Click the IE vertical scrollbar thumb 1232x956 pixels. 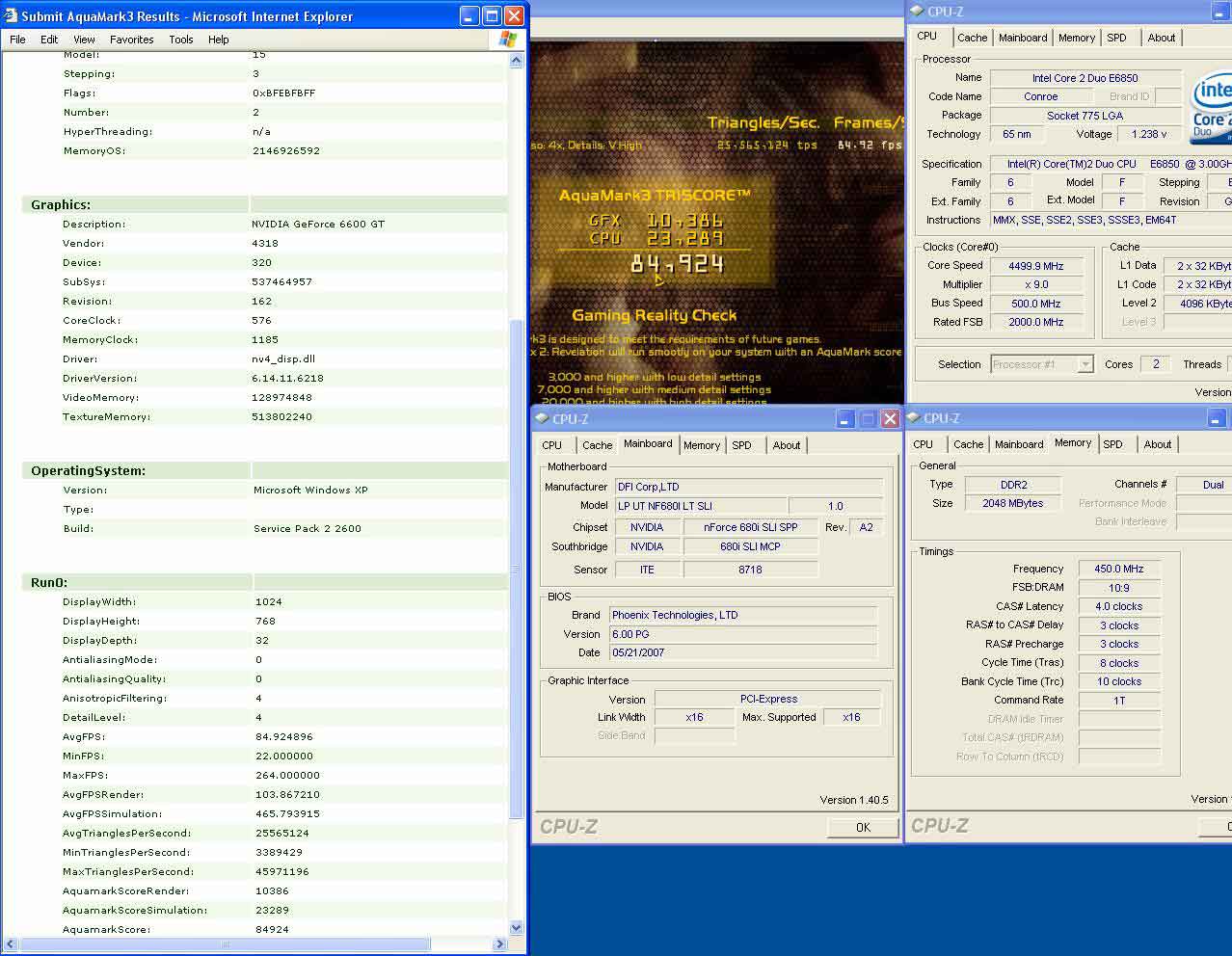pos(516,569)
